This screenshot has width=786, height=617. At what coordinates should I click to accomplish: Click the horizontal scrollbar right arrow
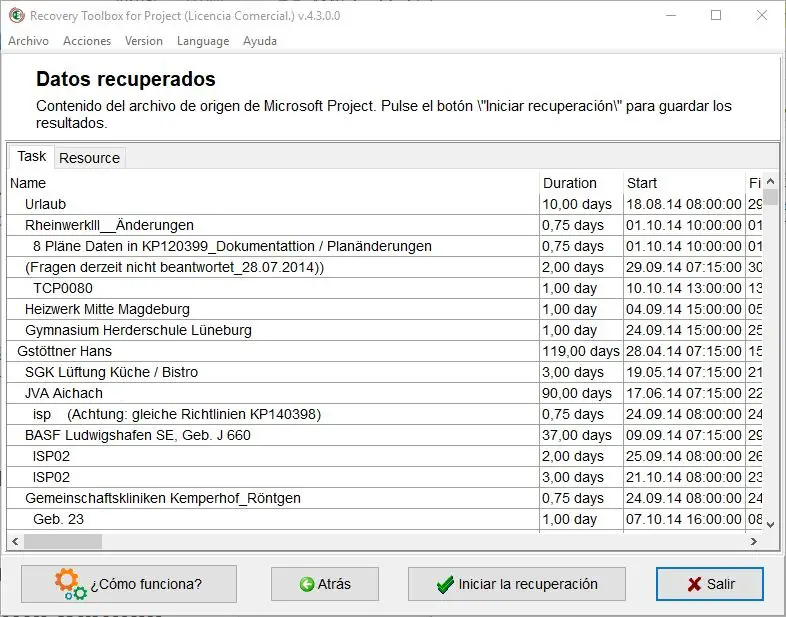click(753, 541)
